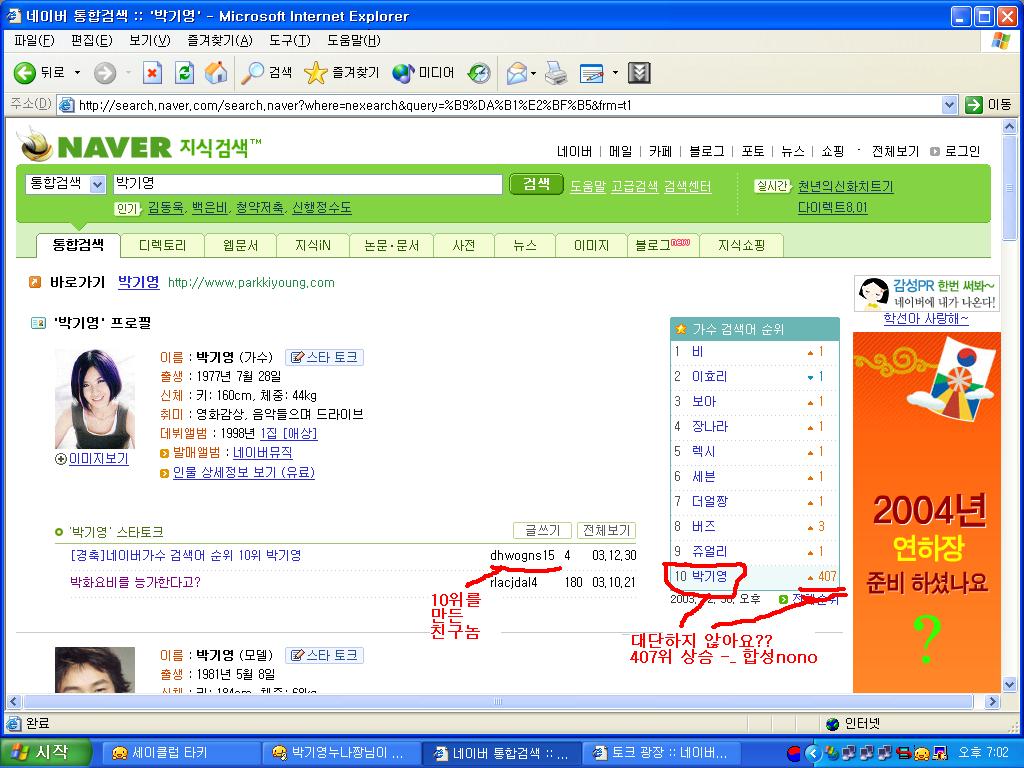Open the 즐겨찾기(A) menu
This screenshot has height=768, width=1024.
(x=219, y=40)
